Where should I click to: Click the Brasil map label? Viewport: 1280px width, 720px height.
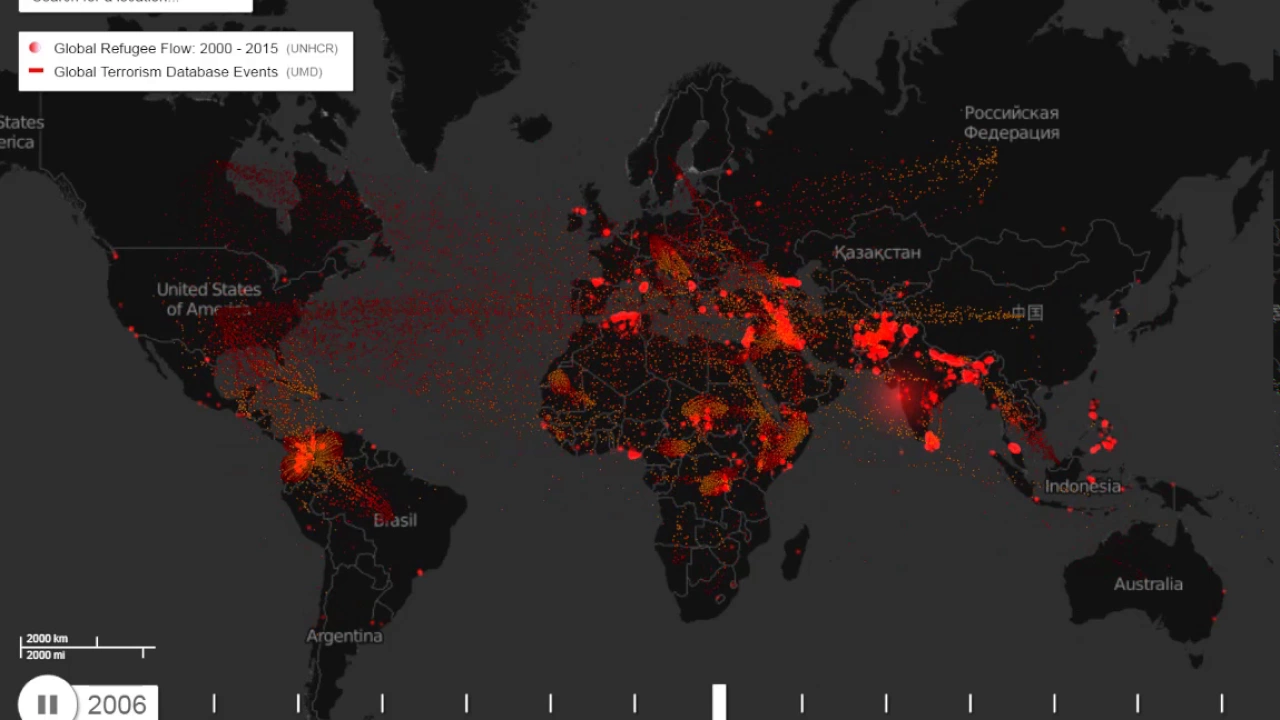[395, 520]
